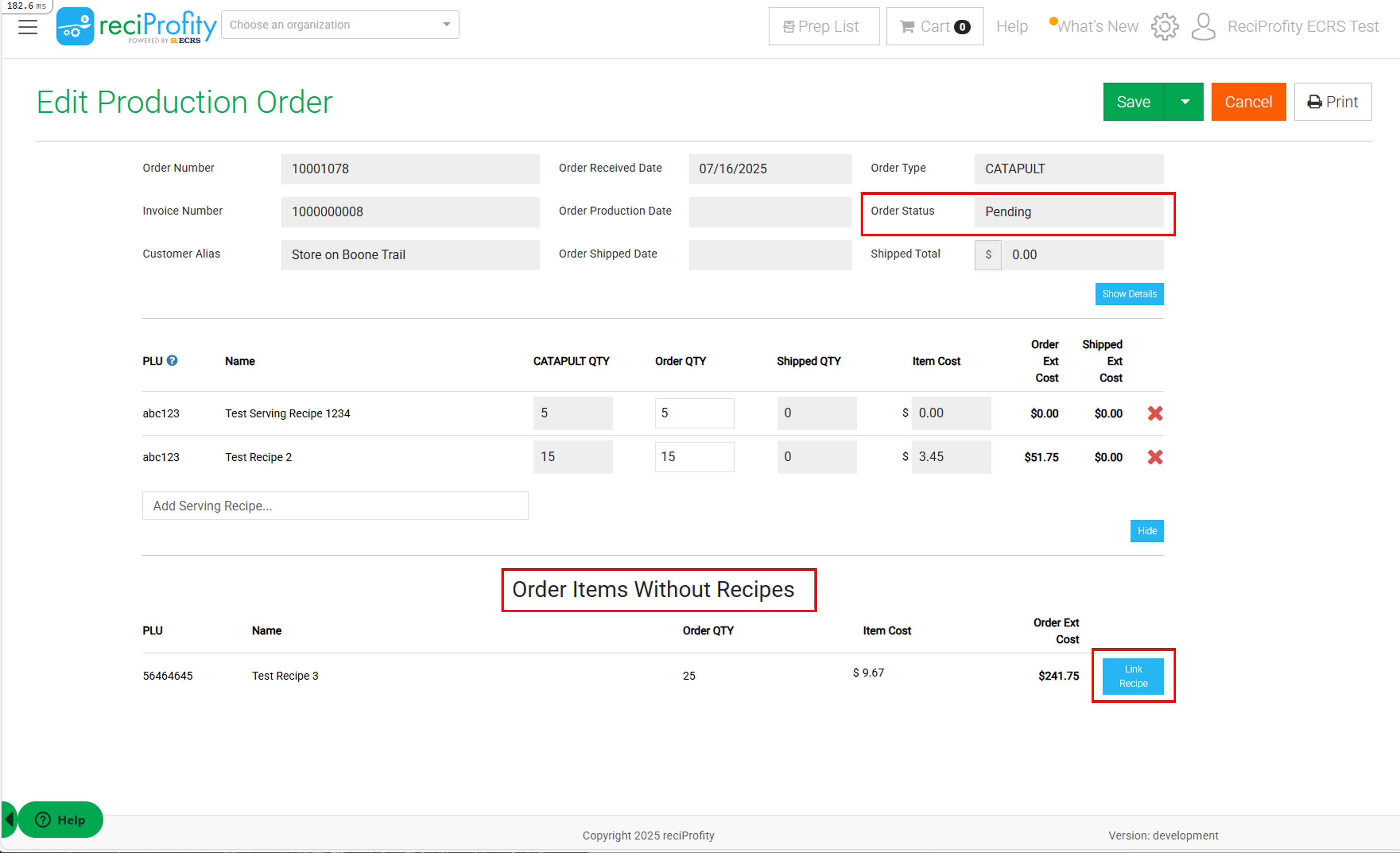This screenshot has height=853, width=1400.
Task: Save the production order
Action: pos(1133,102)
